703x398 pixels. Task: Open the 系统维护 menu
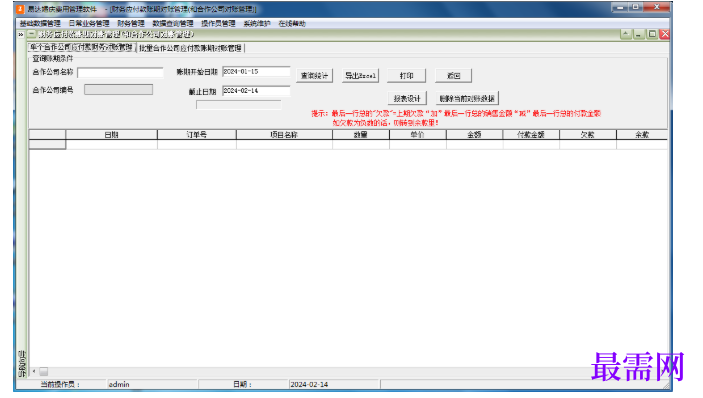pos(256,23)
